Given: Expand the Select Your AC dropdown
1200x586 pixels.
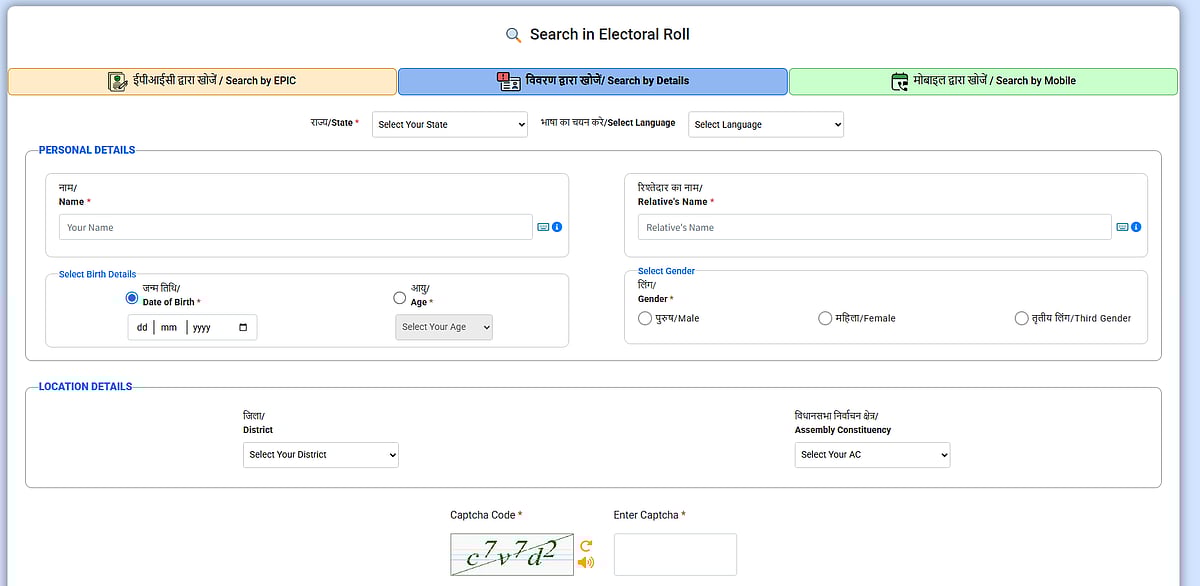Looking at the screenshot, I should (872, 455).
